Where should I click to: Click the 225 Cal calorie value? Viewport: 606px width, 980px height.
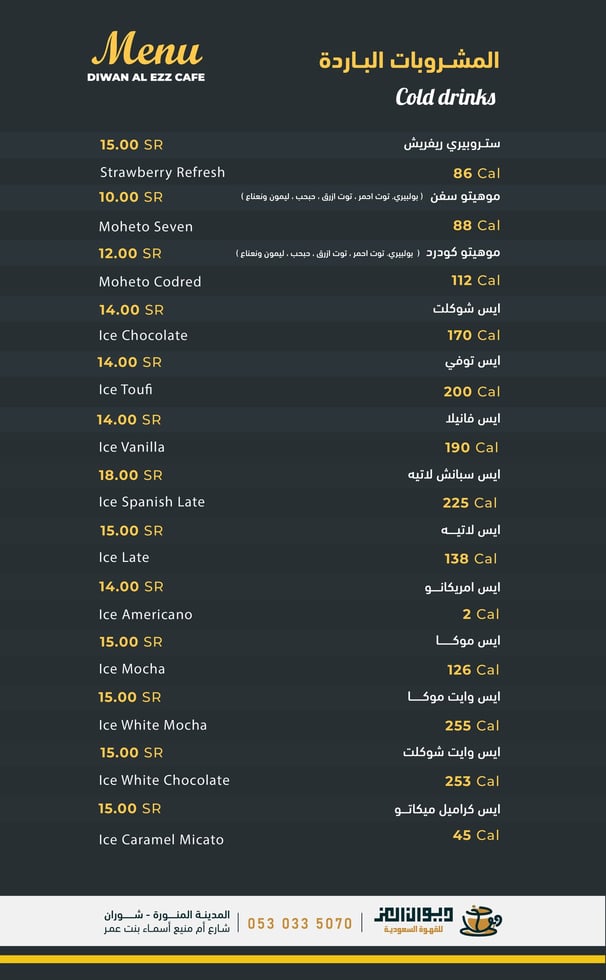click(470, 503)
